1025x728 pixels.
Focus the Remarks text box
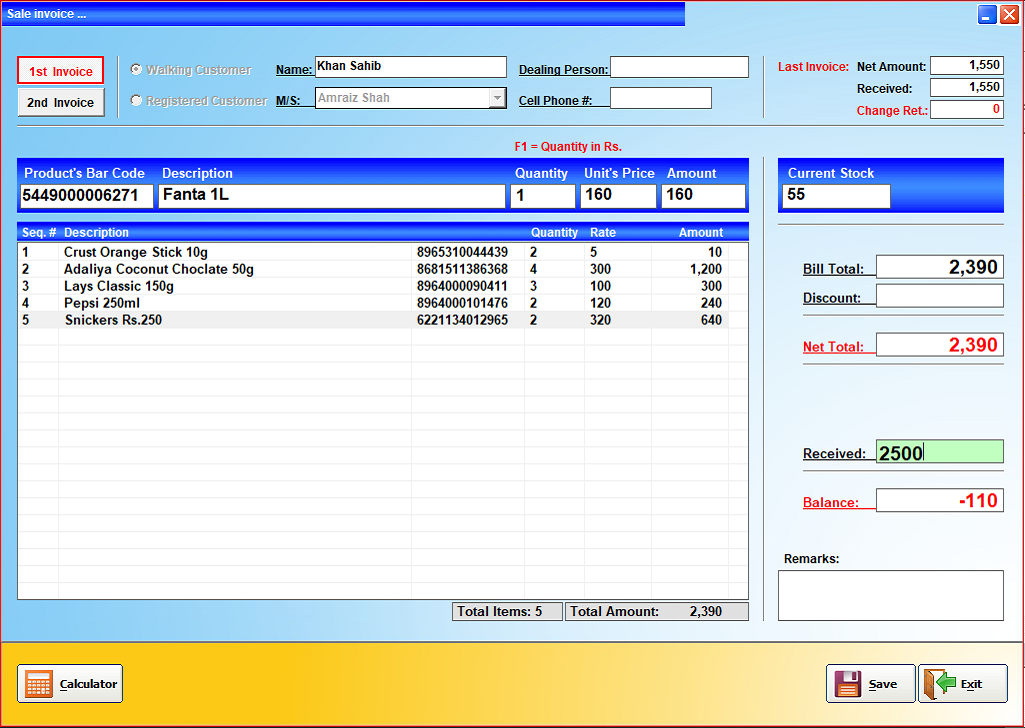tap(890, 595)
